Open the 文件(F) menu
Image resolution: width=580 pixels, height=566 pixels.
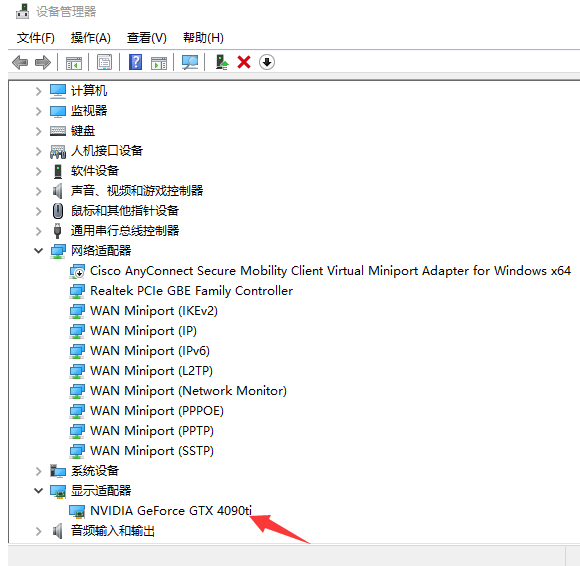pyautogui.click(x=36, y=38)
